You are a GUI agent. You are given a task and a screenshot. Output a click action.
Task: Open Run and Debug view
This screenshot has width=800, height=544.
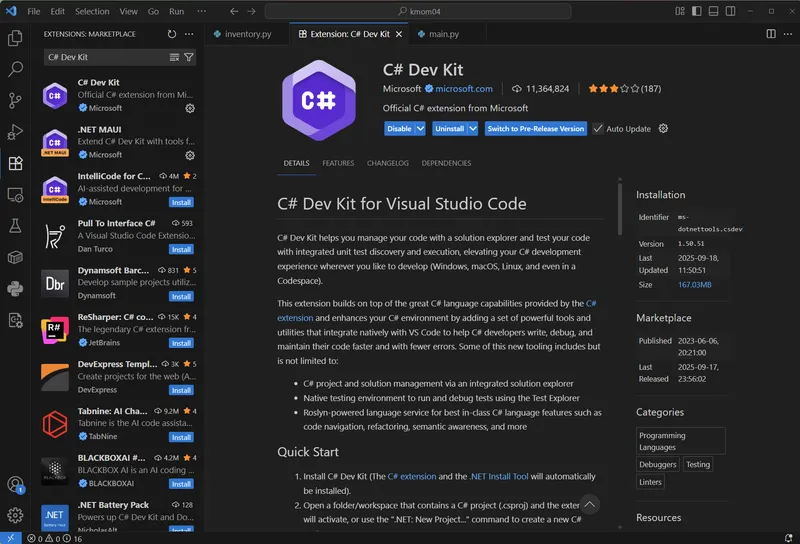coord(15,132)
